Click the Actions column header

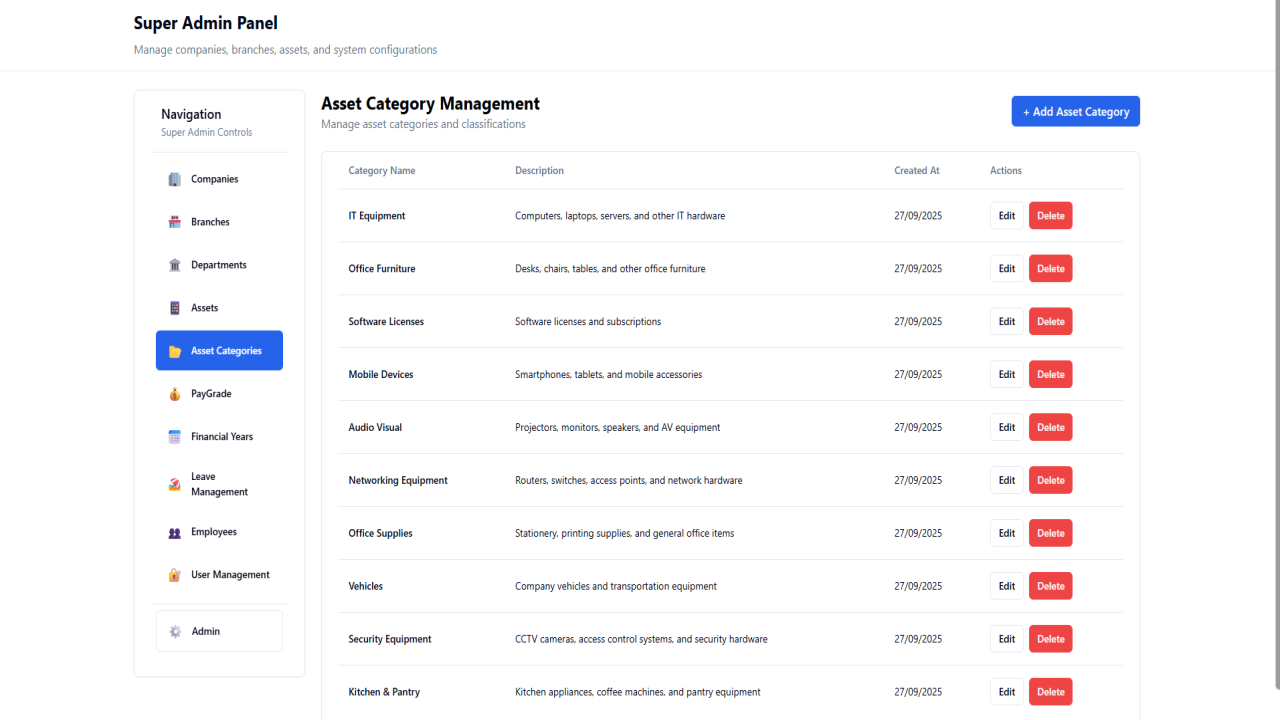(1006, 171)
